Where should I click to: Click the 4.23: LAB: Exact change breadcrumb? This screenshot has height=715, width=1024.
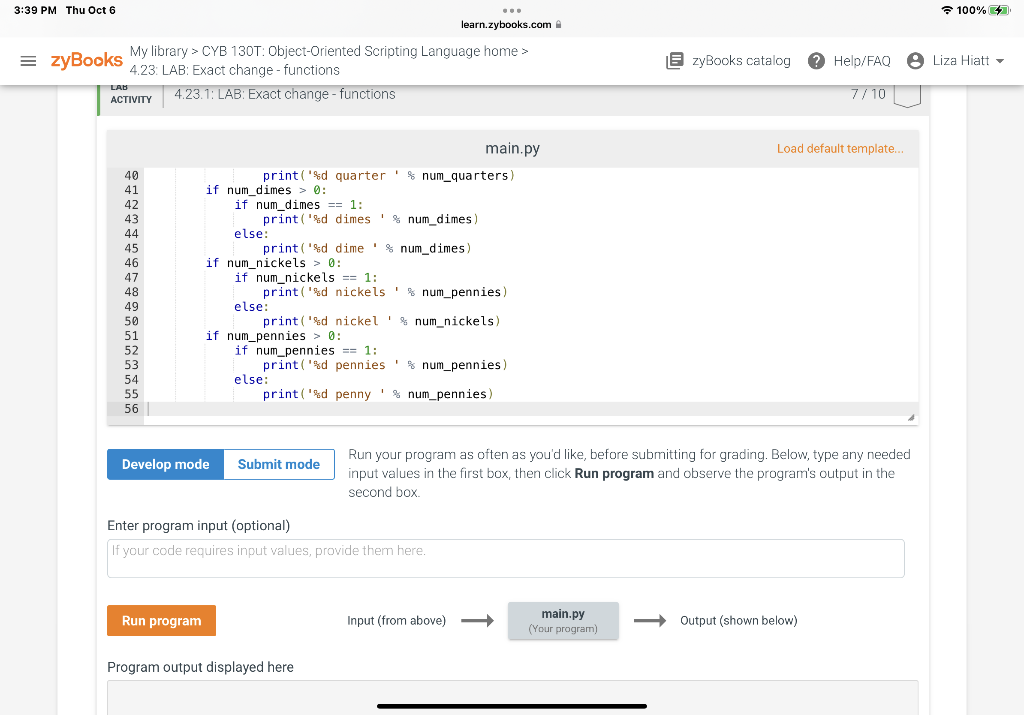click(234, 70)
